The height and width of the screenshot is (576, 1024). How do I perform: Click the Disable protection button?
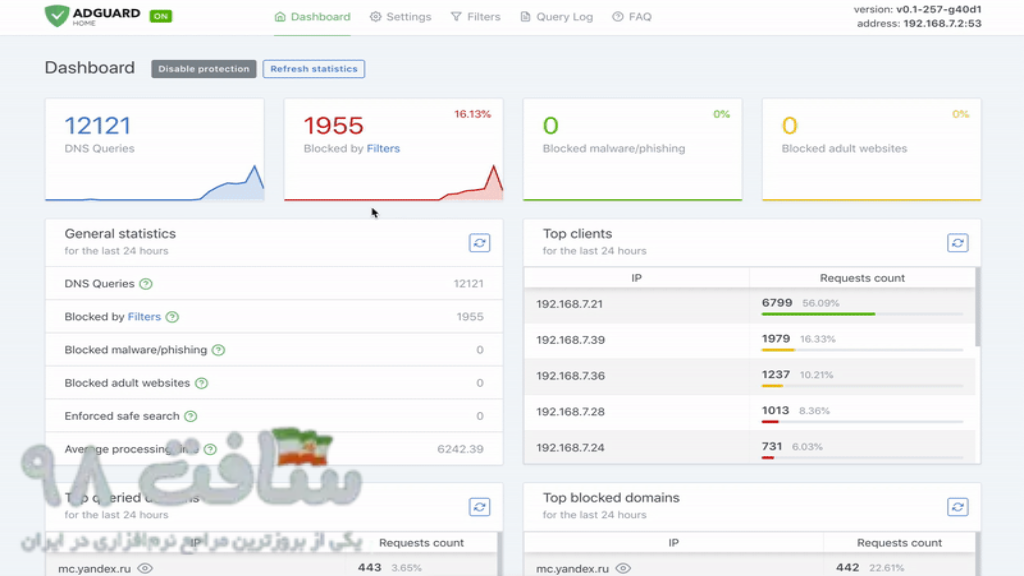[204, 69]
